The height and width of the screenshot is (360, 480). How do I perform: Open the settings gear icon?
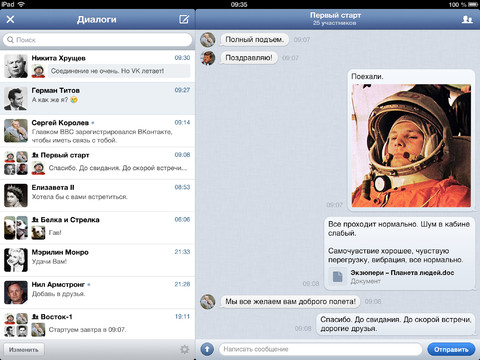[184, 349]
